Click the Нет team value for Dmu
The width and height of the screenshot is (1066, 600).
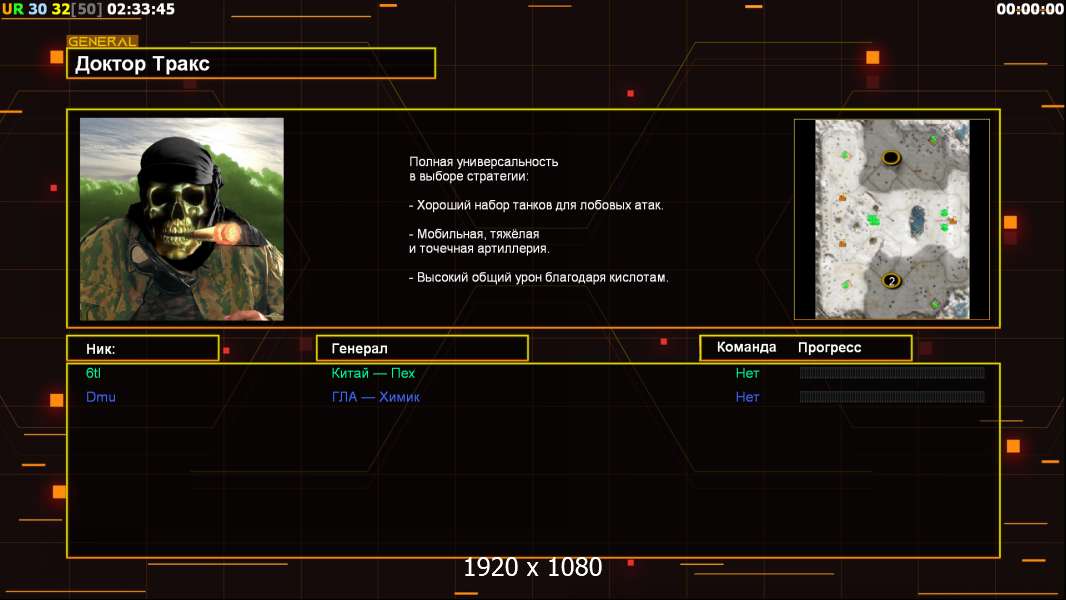click(747, 397)
